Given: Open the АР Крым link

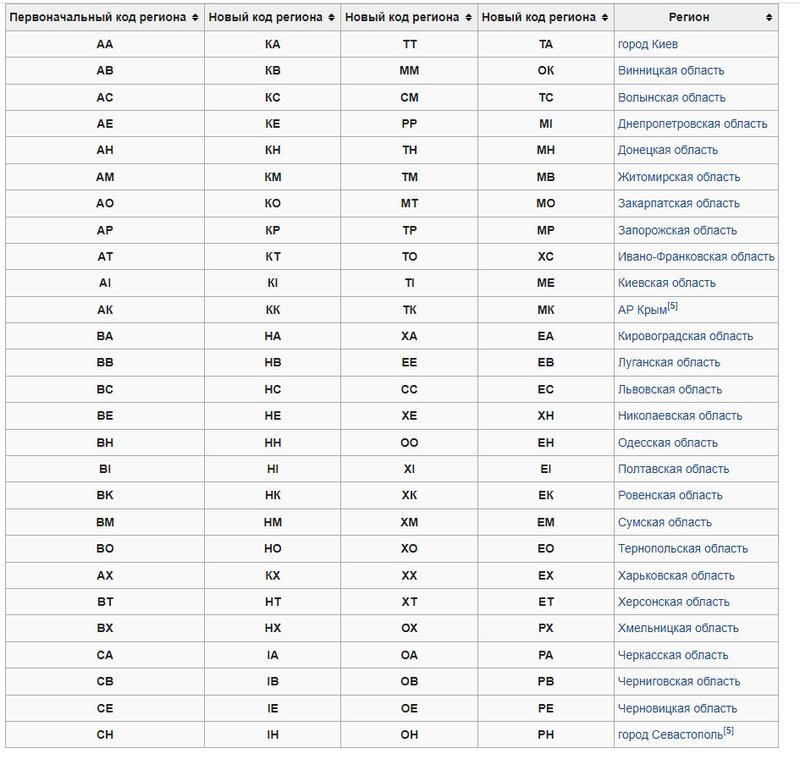Looking at the screenshot, I should tap(642, 310).
